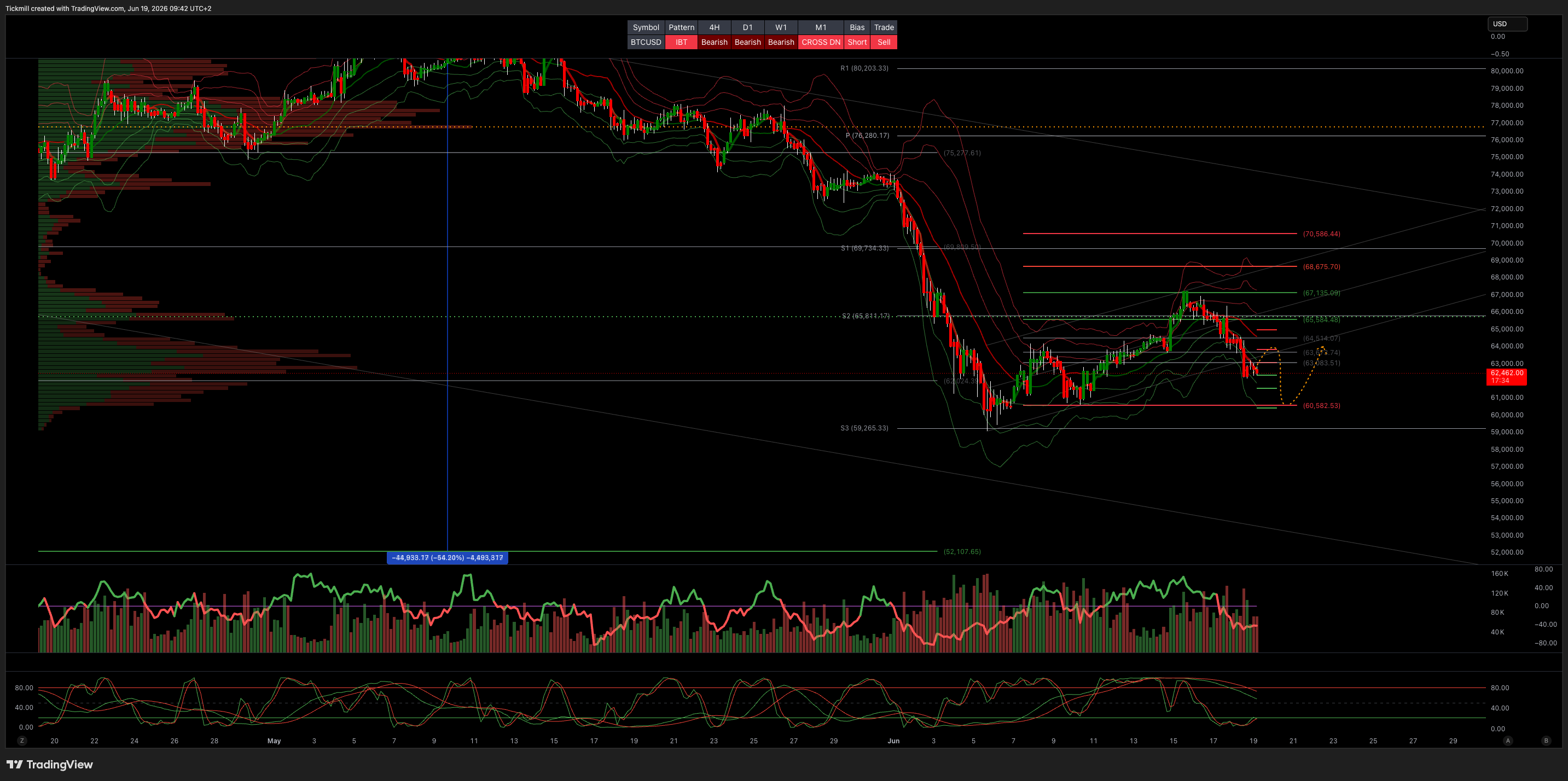The height and width of the screenshot is (781, 1568).
Task: Click 72,000.00 on the price axis
Action: [1507, 208]
